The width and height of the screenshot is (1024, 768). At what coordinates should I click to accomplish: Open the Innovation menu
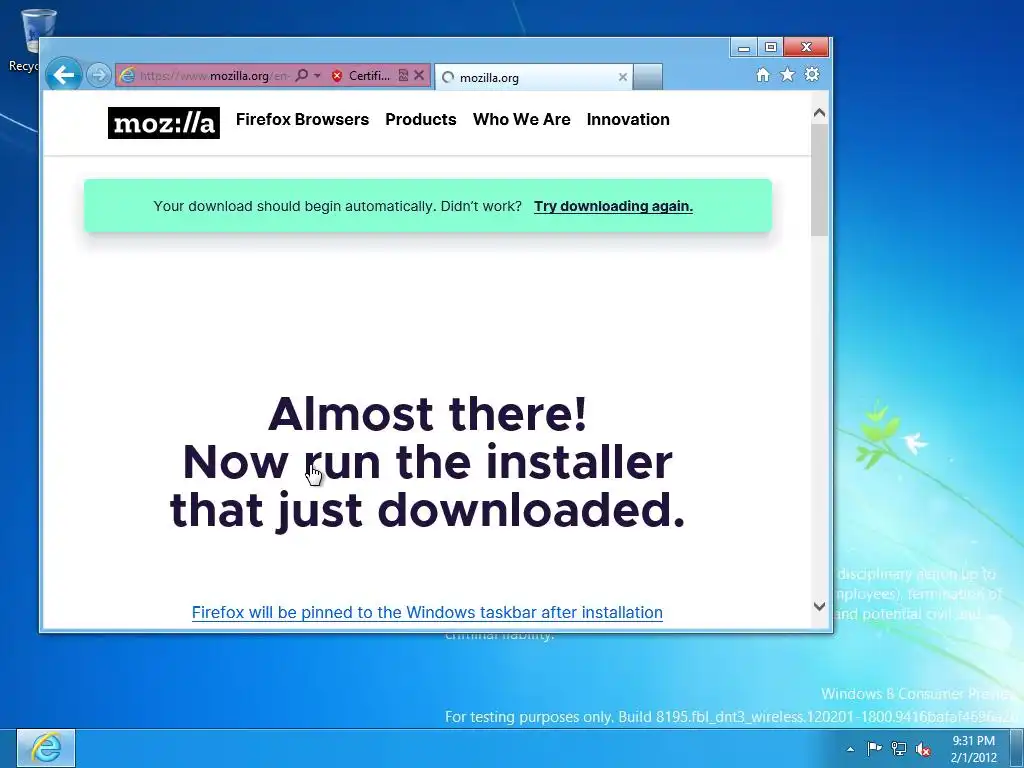(628, 120)
